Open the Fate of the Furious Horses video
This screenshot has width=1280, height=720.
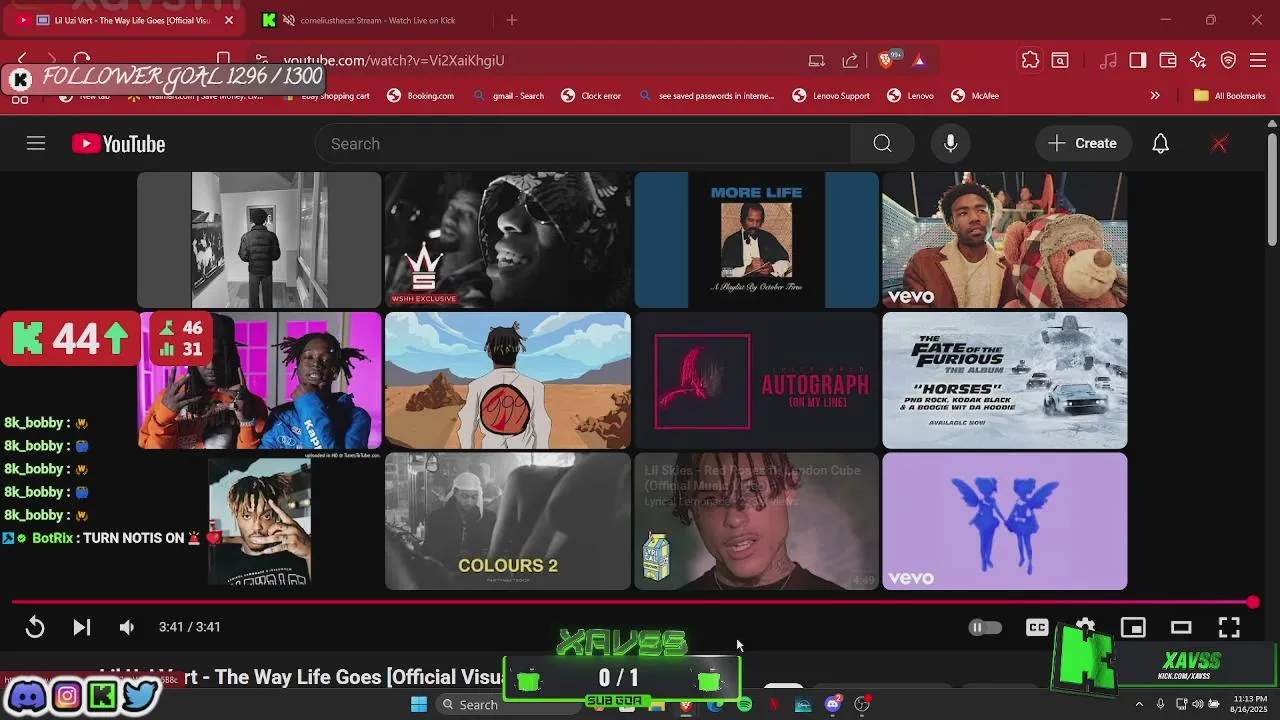1005,381
